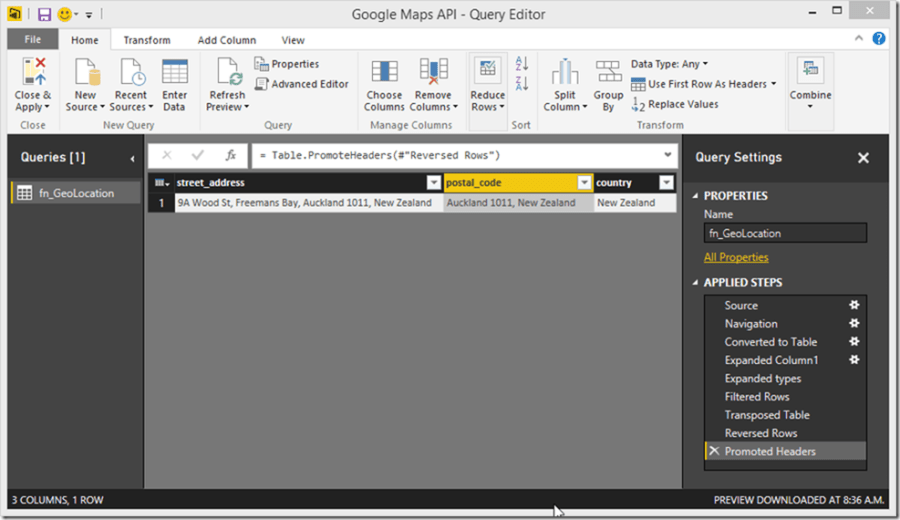This screenshot has height=520, width=900.
Task: Sort descending Z to A
Action: pyautogui.click(x=522, y=83)
